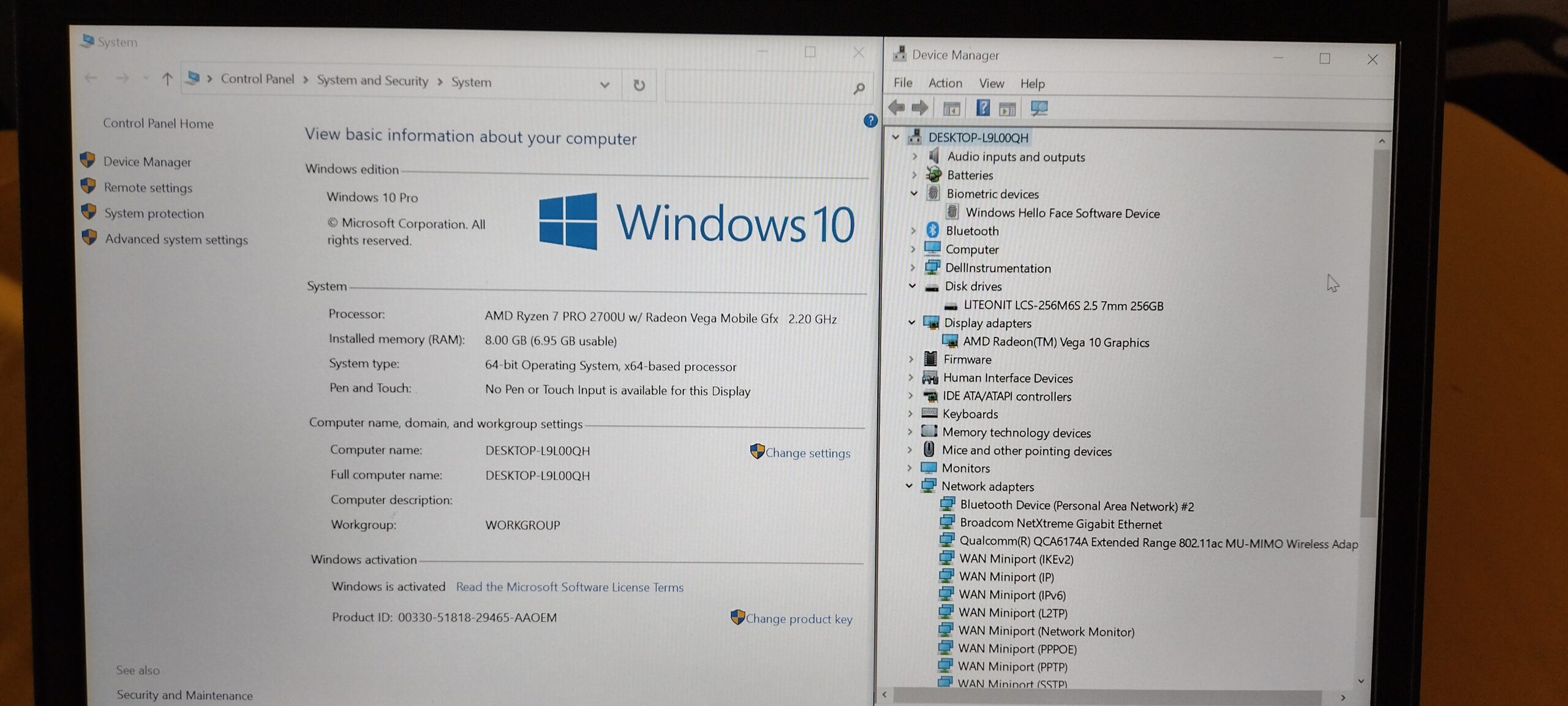Click the show/hide console tree toolbar icon
The width and height of the screenshot is (1568, 706).
[x=951, y=109]
